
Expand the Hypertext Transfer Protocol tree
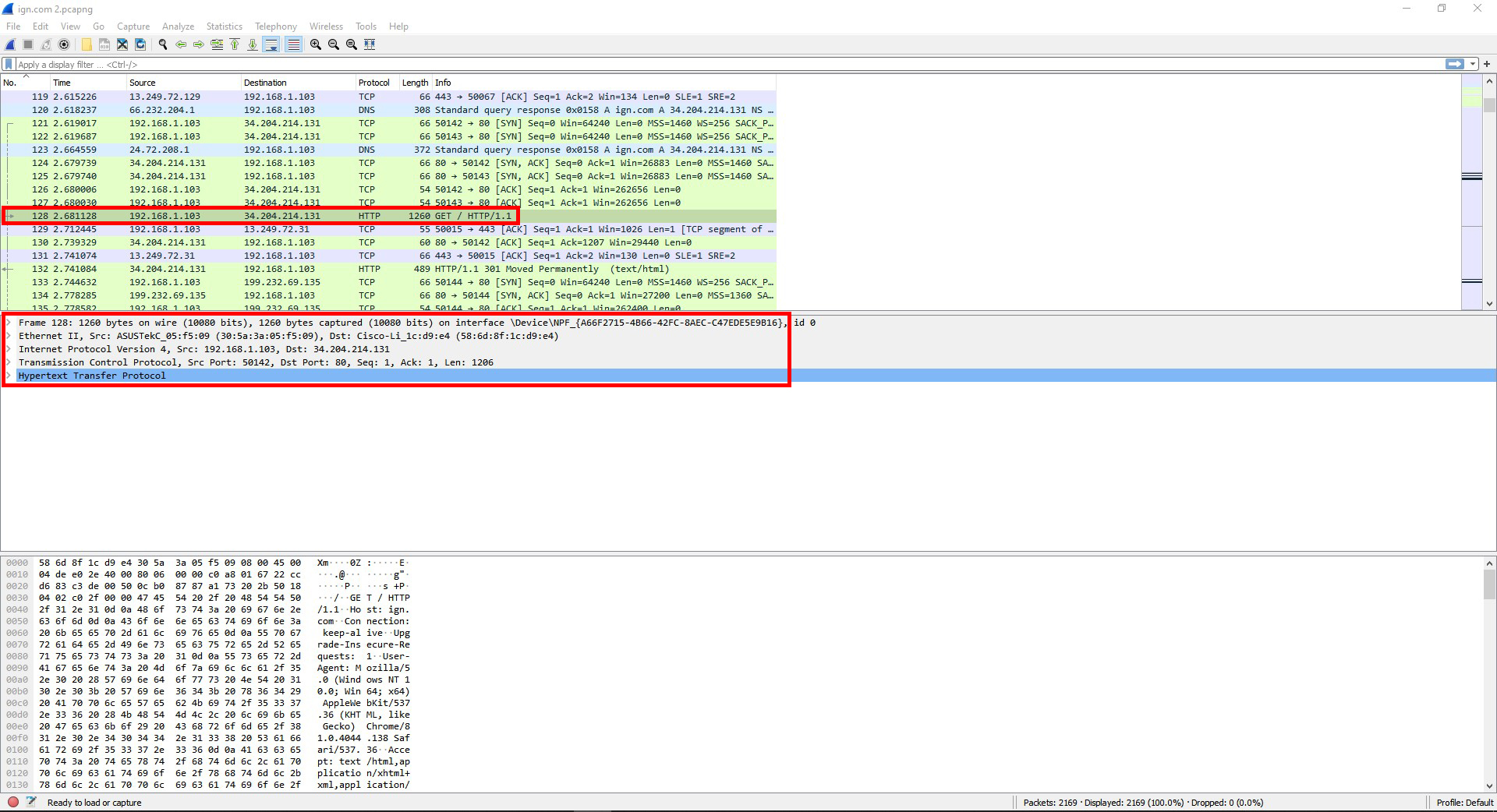tap(9, 376)
